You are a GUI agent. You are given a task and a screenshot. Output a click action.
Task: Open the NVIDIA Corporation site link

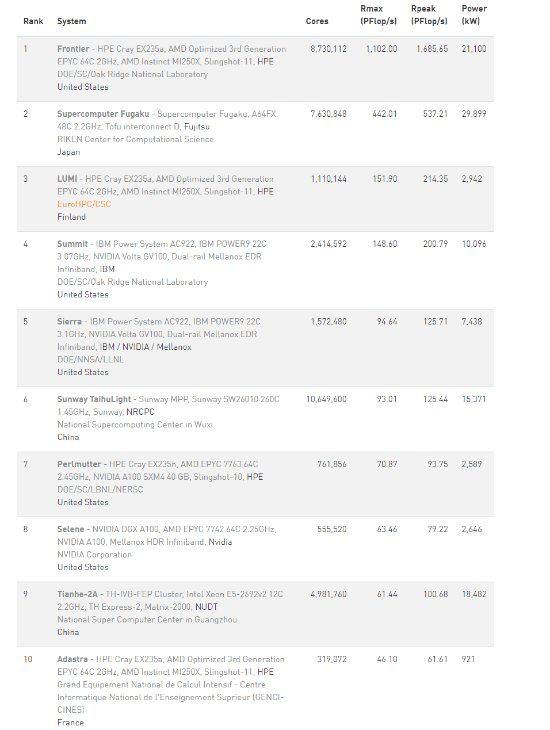(x=95, y=554)
